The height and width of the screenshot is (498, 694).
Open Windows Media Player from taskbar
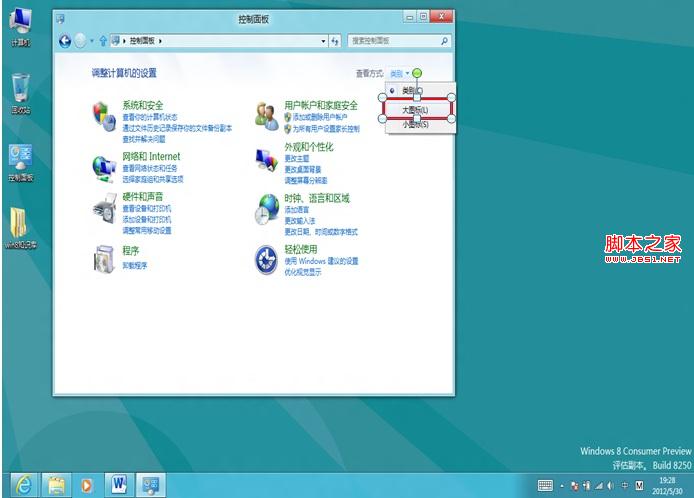pos(87,486)
